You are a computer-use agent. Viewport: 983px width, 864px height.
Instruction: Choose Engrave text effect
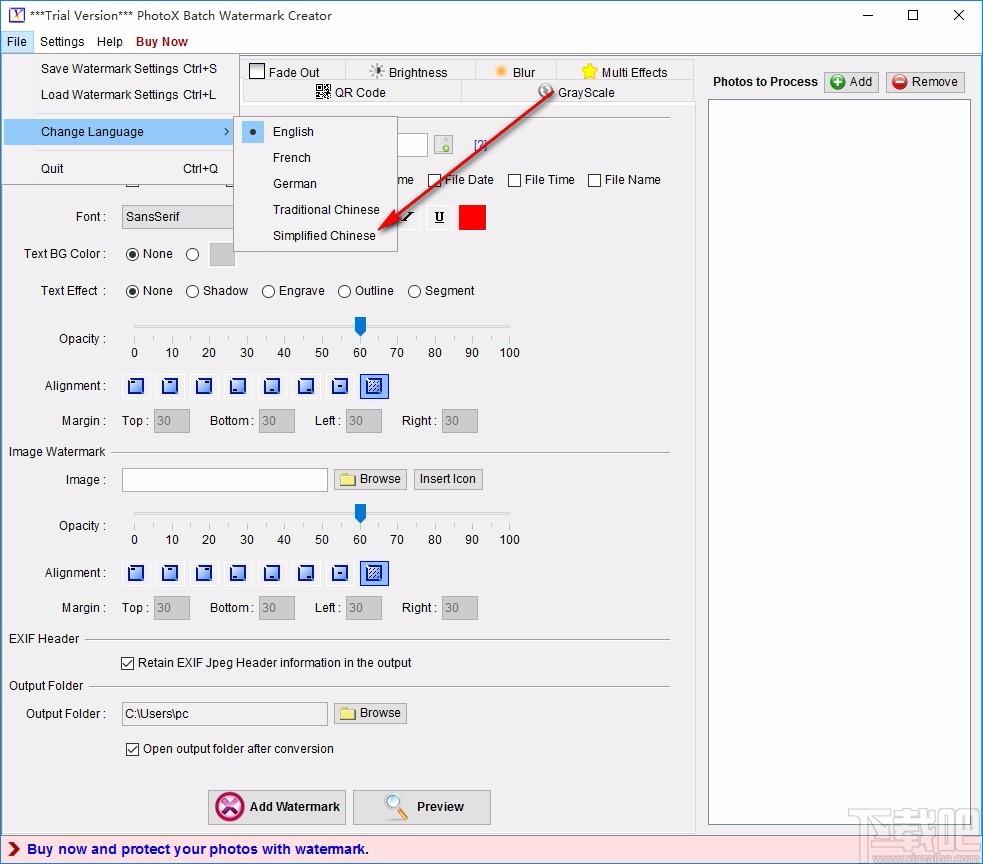(268, 292)
